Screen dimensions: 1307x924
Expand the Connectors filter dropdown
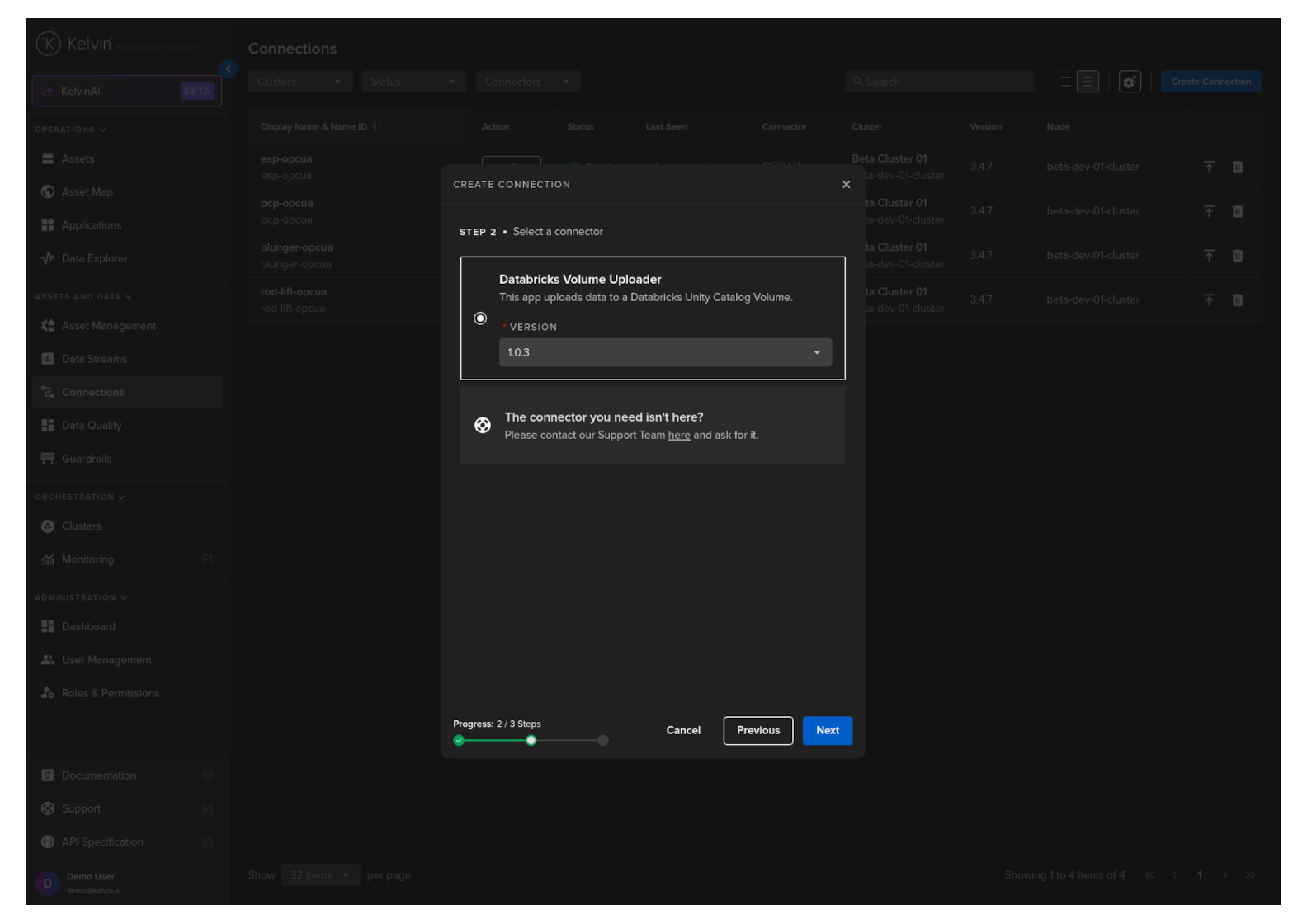click(x=528, y=82)
